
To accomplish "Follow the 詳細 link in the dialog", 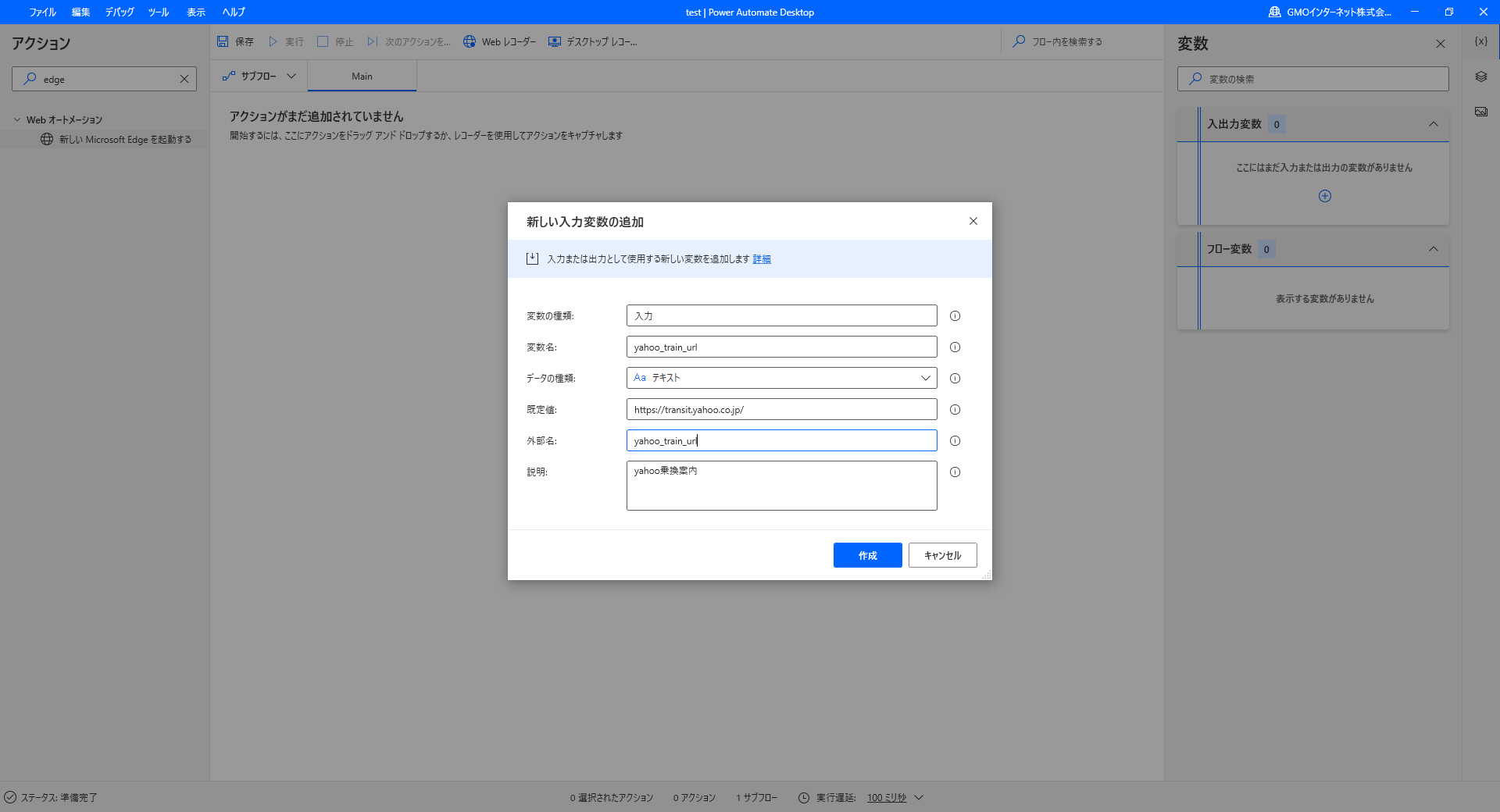I will coord(762,259).
